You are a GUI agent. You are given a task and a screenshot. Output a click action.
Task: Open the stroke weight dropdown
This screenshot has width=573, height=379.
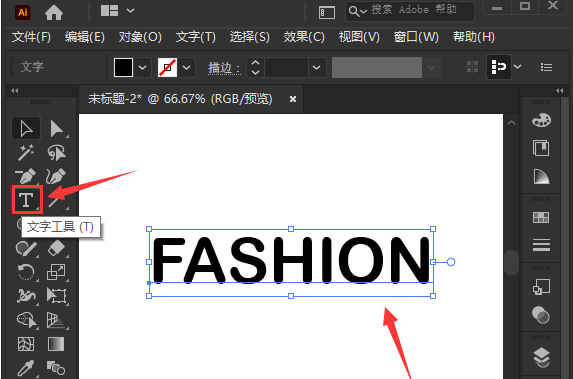tap(316, 68)
